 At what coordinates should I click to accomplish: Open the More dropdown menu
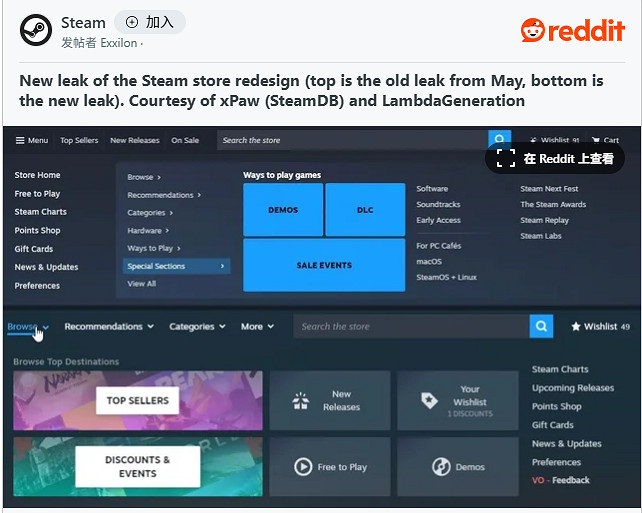[258, 326]
